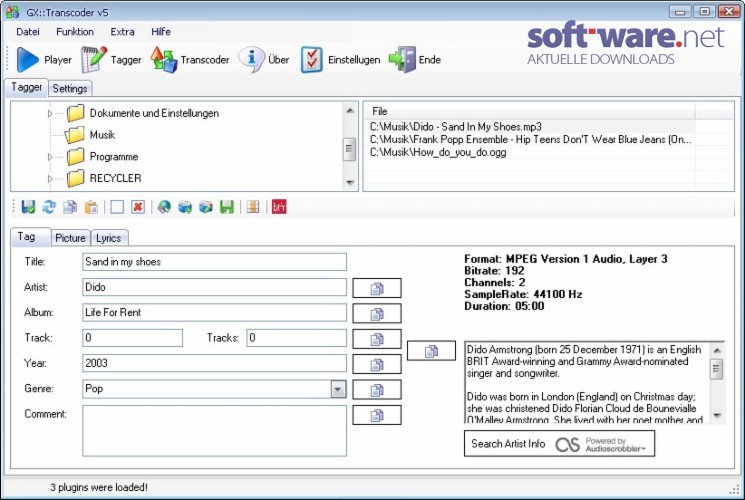
Task: Expand the Dokumente und Einstellungen folder
Action: click(x=49, y=114)
